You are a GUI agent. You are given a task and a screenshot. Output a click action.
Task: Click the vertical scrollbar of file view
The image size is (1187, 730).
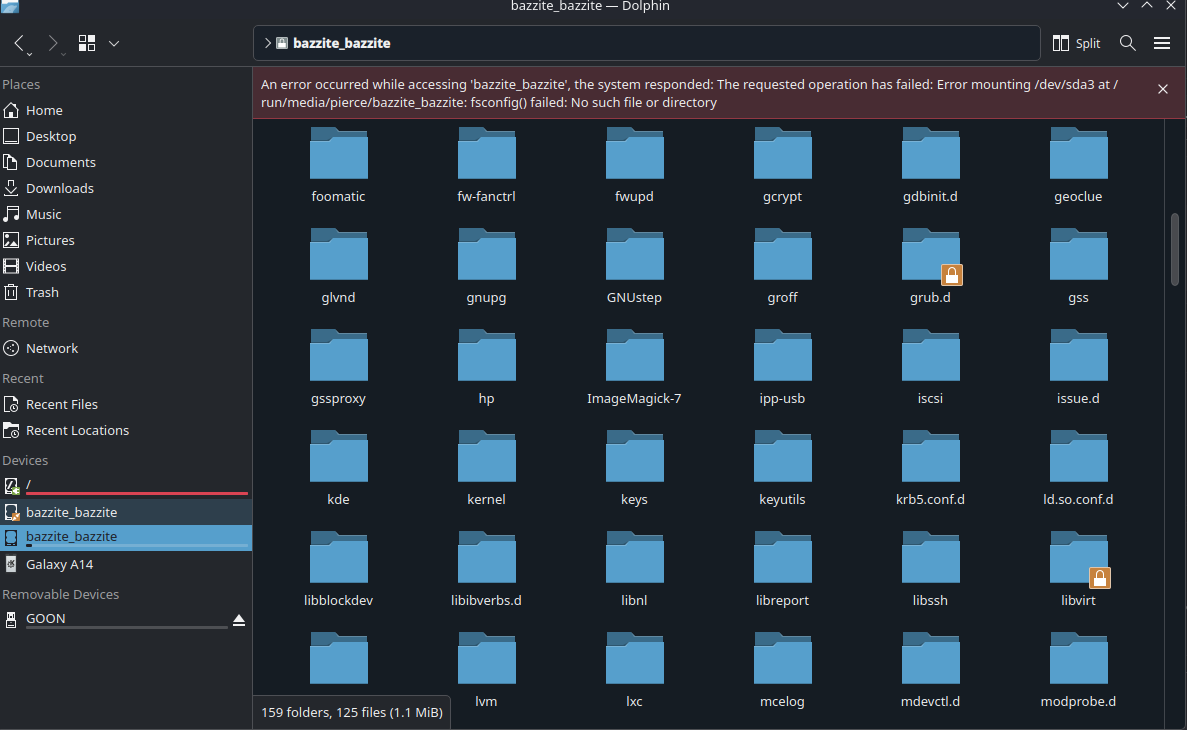[1175, 249]
